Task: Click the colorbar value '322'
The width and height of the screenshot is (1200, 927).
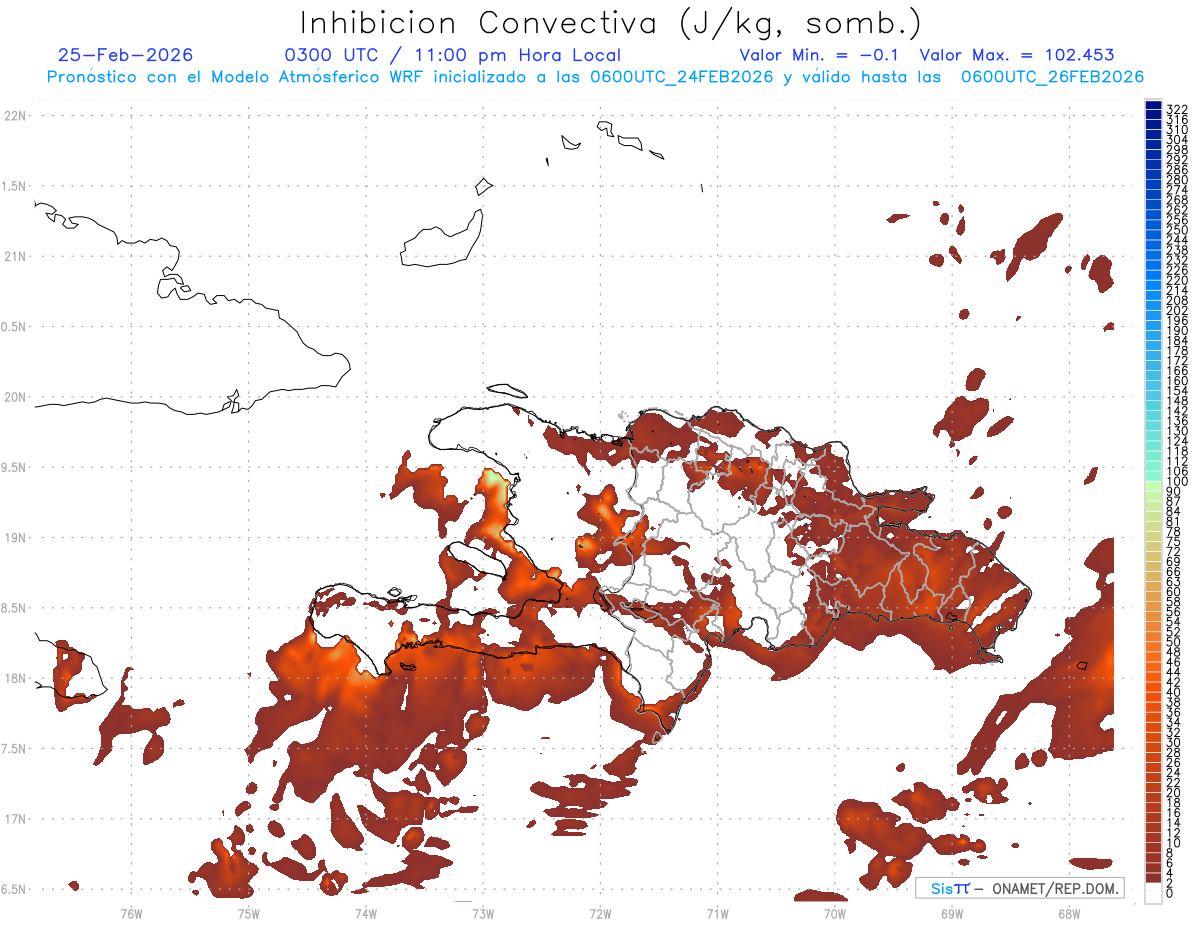Action: tap(1176, 108)
